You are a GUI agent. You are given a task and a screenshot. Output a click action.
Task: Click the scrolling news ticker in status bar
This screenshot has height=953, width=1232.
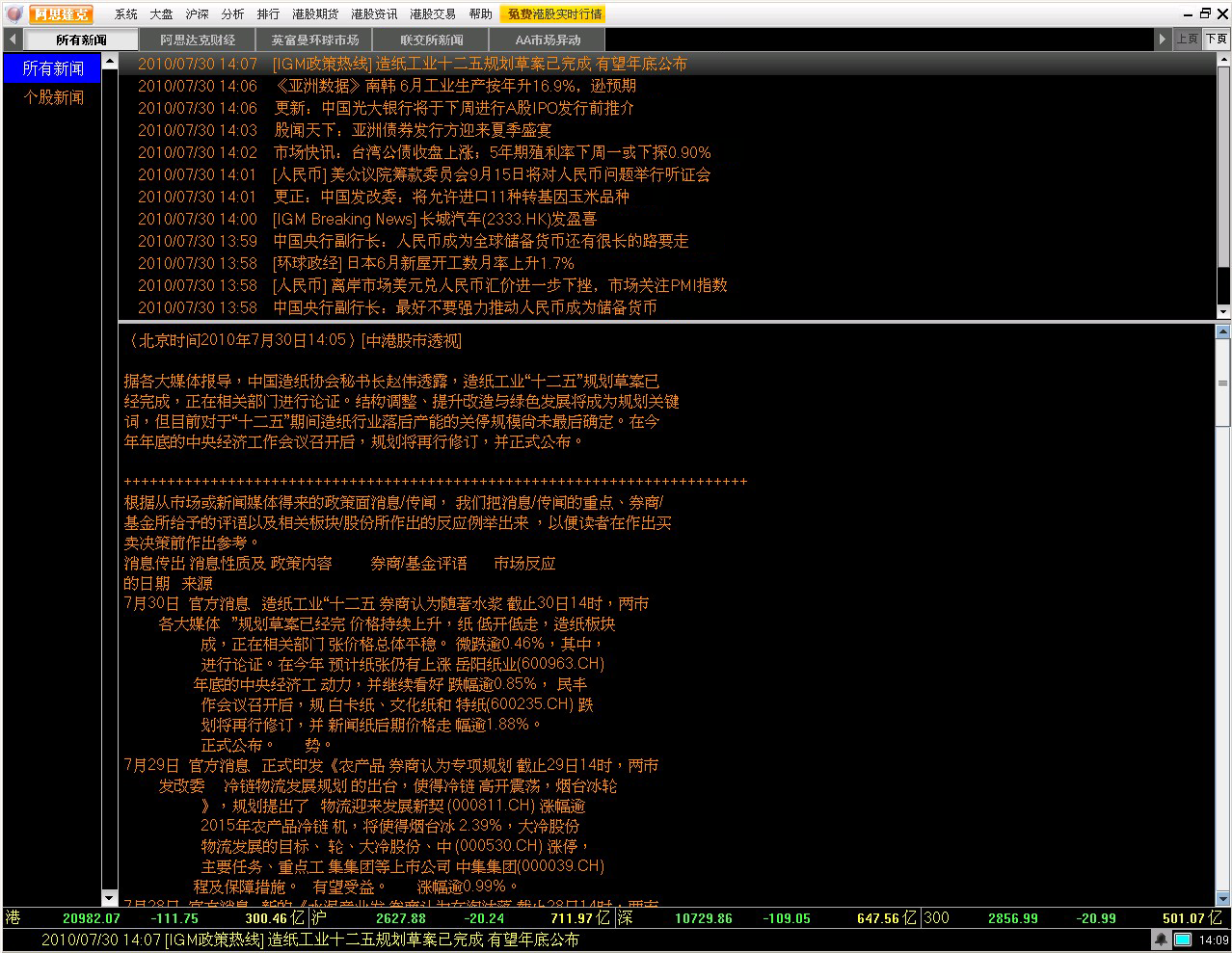pyautogui.click(x=310, y=940)
